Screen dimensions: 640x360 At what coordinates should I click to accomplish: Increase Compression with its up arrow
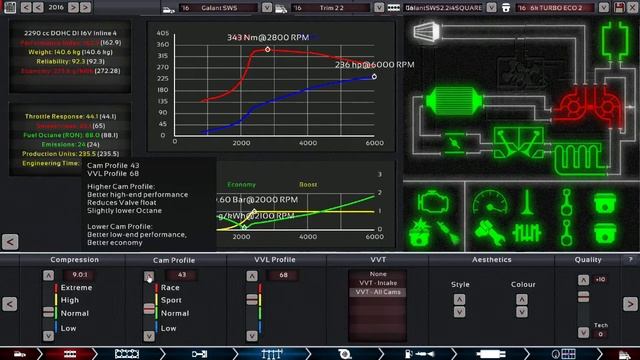[48, 276]
